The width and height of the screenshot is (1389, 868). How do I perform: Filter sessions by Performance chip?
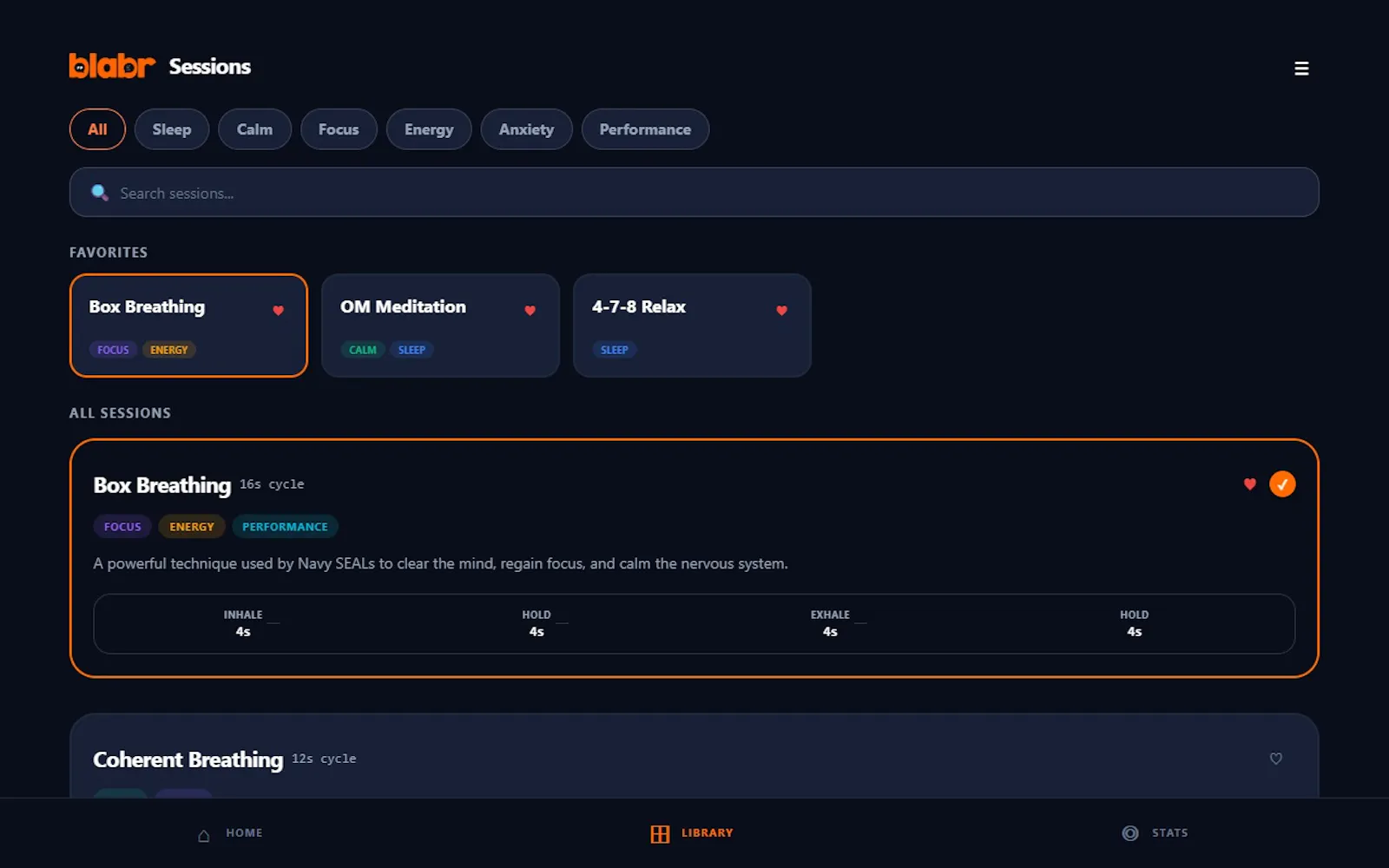(645, 129)
